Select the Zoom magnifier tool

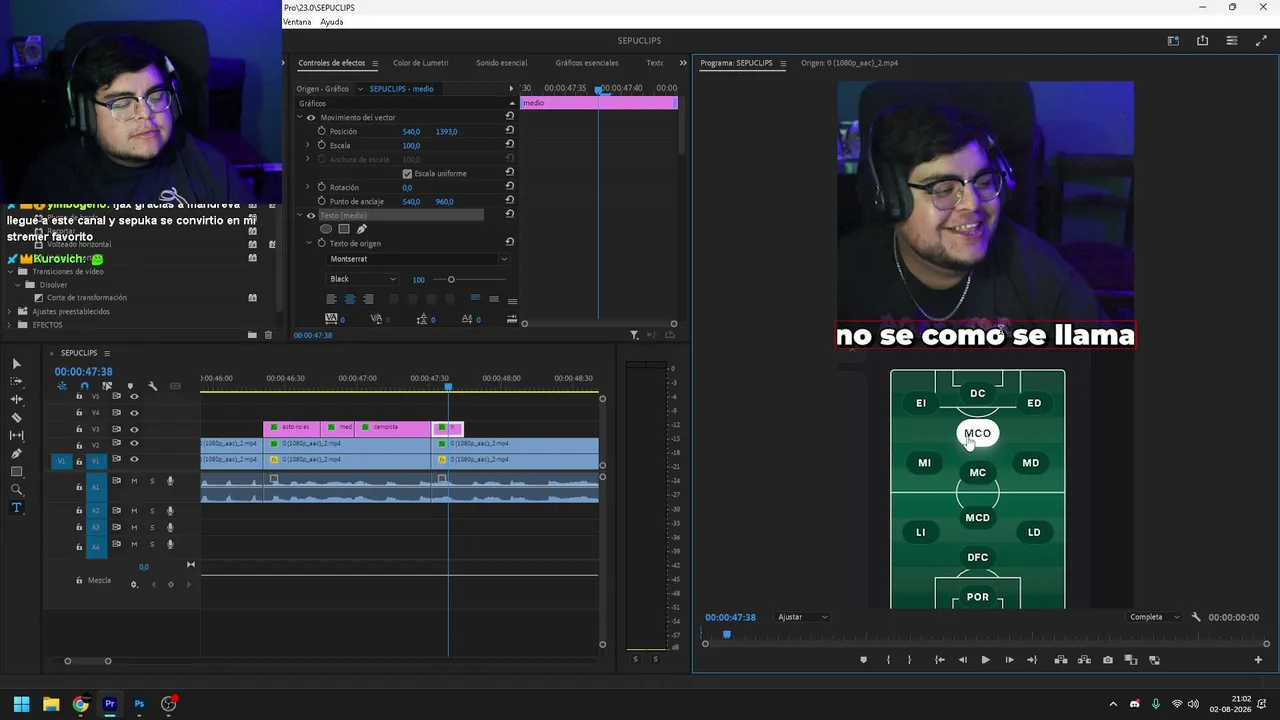[16, 490]
